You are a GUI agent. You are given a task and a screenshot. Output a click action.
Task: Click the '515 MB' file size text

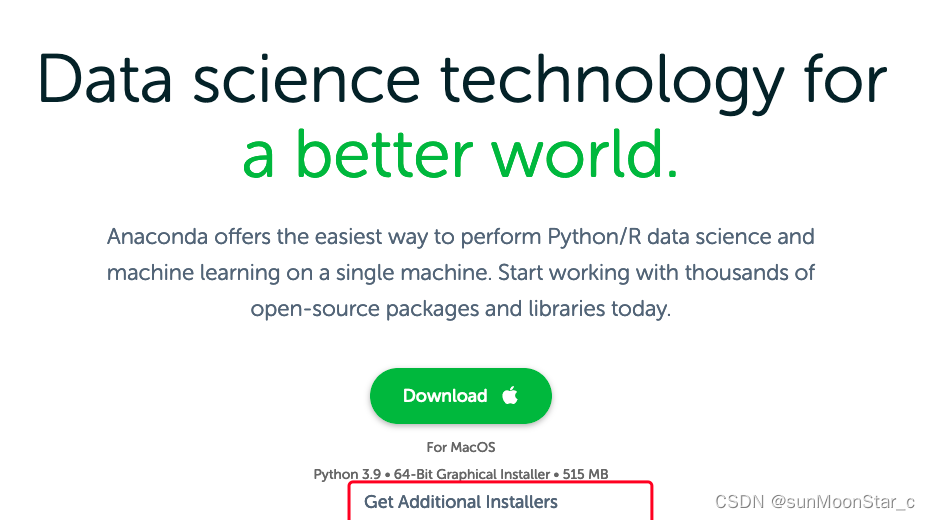coord(585,474)
